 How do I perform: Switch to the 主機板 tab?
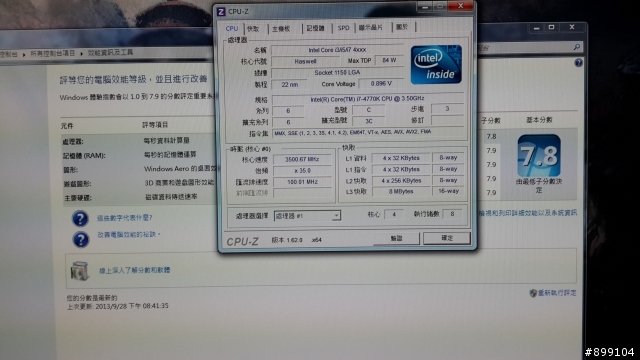(281, 29)
